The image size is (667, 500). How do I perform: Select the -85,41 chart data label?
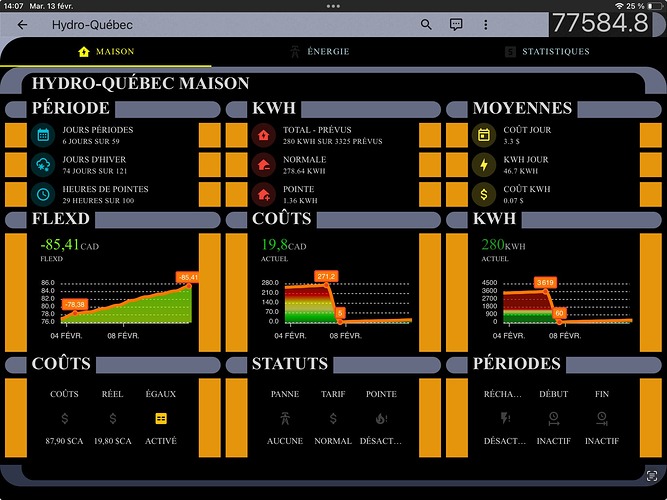pos(188,277)
